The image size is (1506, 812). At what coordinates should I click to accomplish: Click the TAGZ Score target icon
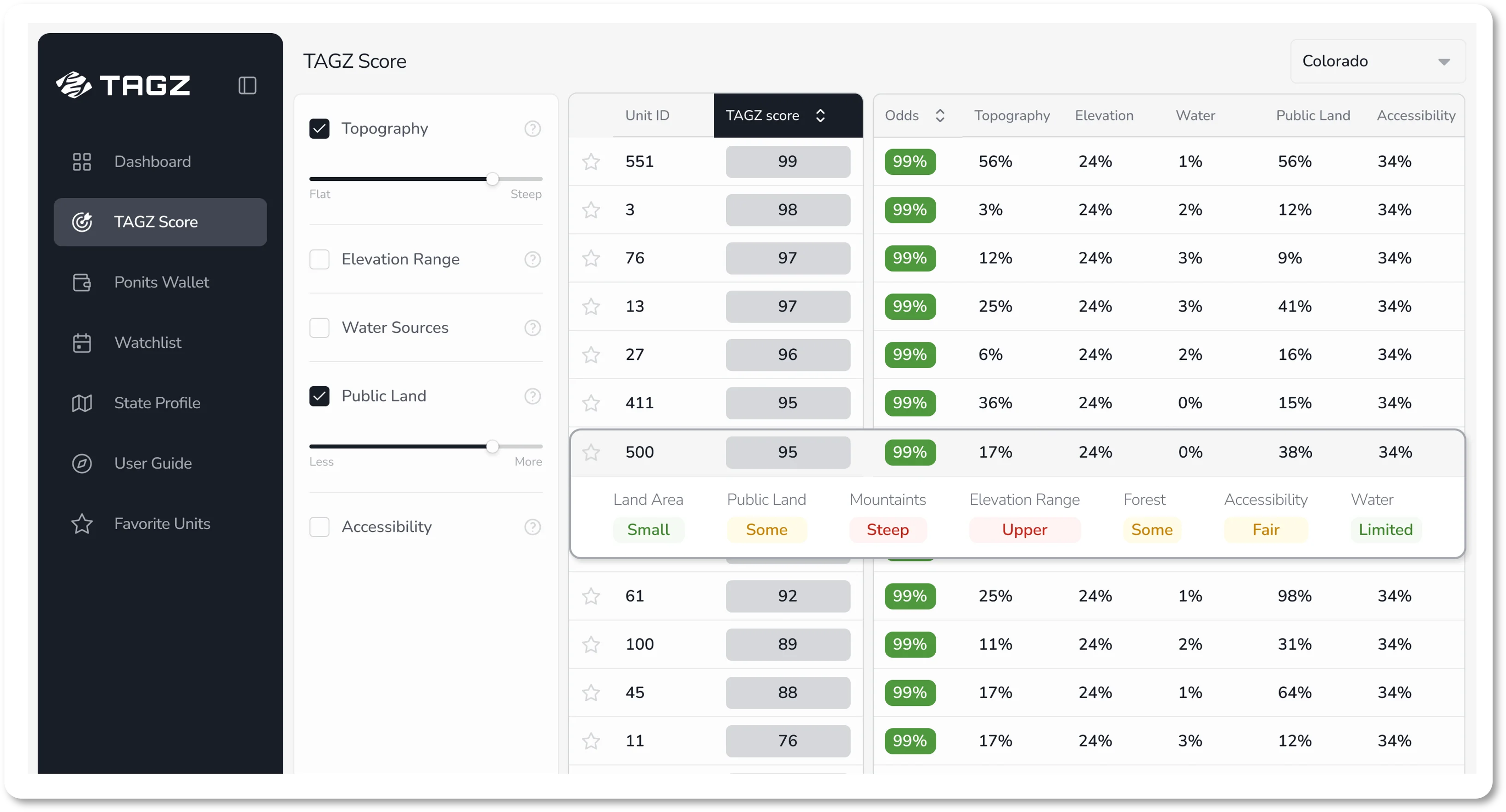(x=82, y=221)
